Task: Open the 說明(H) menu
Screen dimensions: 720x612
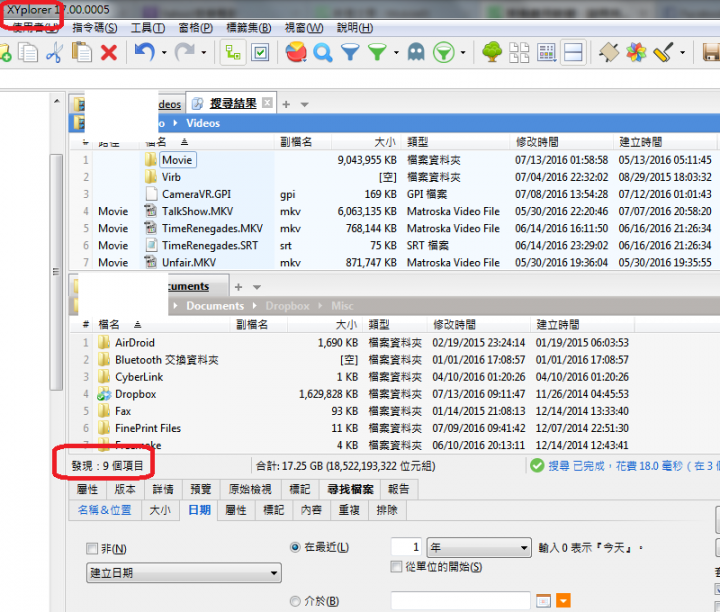Action: click(x=355, y=28)
